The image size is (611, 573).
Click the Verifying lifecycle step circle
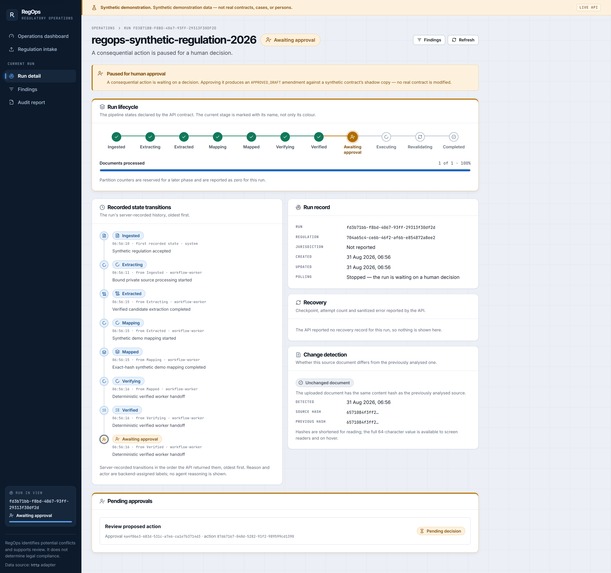[285, 137]
